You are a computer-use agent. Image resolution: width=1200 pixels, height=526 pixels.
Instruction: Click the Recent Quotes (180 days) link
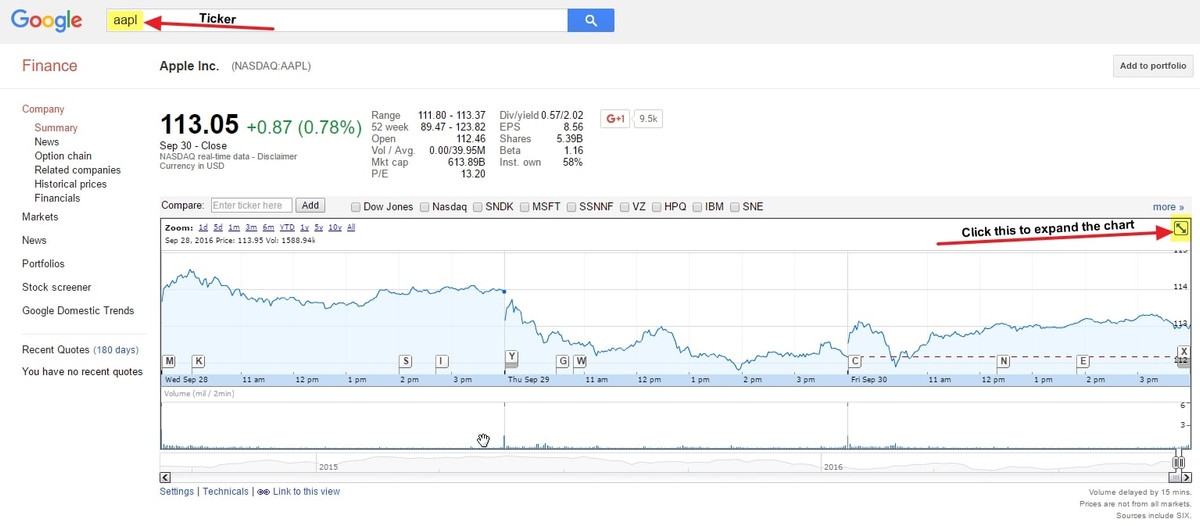coord(80,350)
